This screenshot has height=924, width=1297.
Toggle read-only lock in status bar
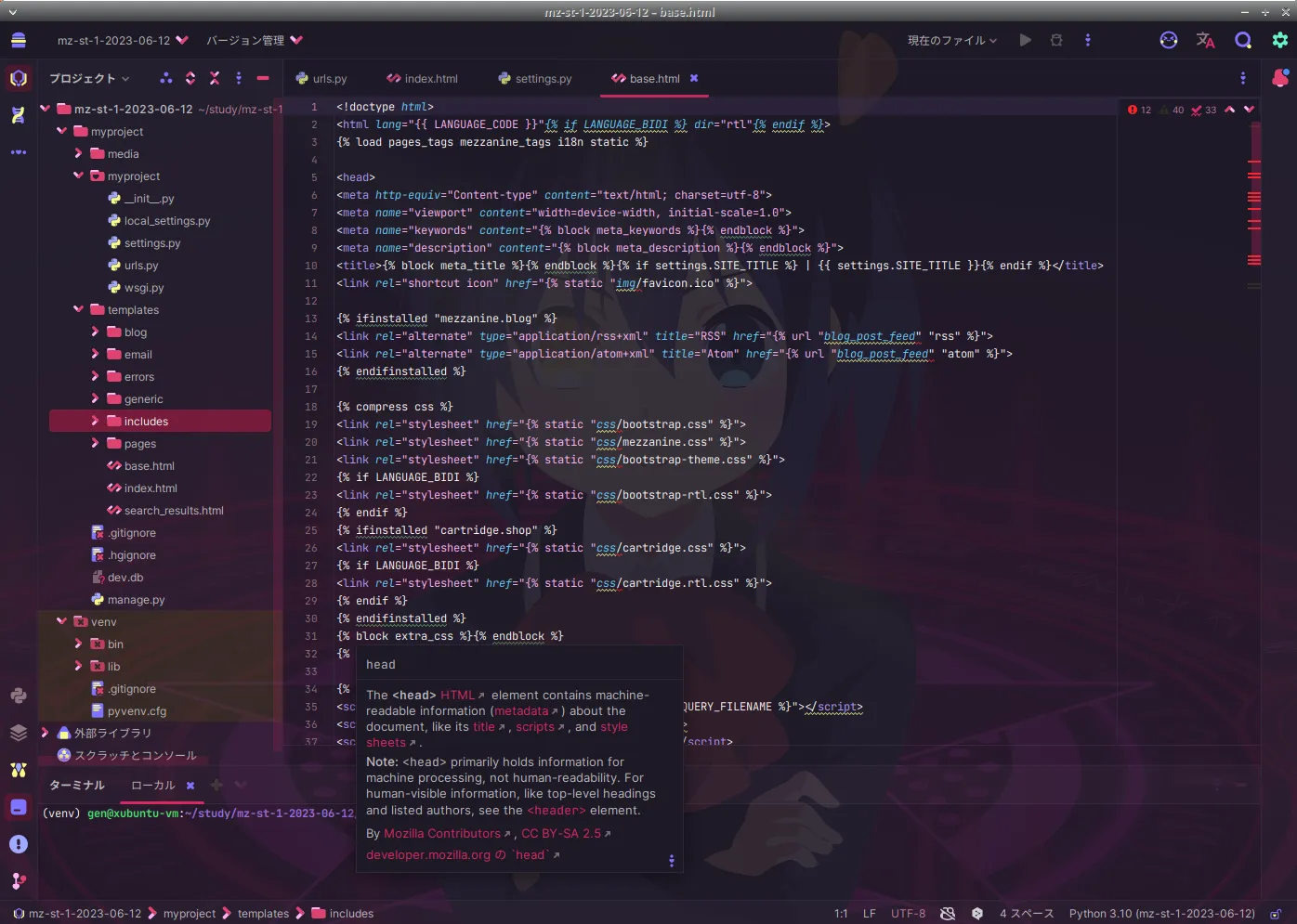click(x=1276, y=914)
